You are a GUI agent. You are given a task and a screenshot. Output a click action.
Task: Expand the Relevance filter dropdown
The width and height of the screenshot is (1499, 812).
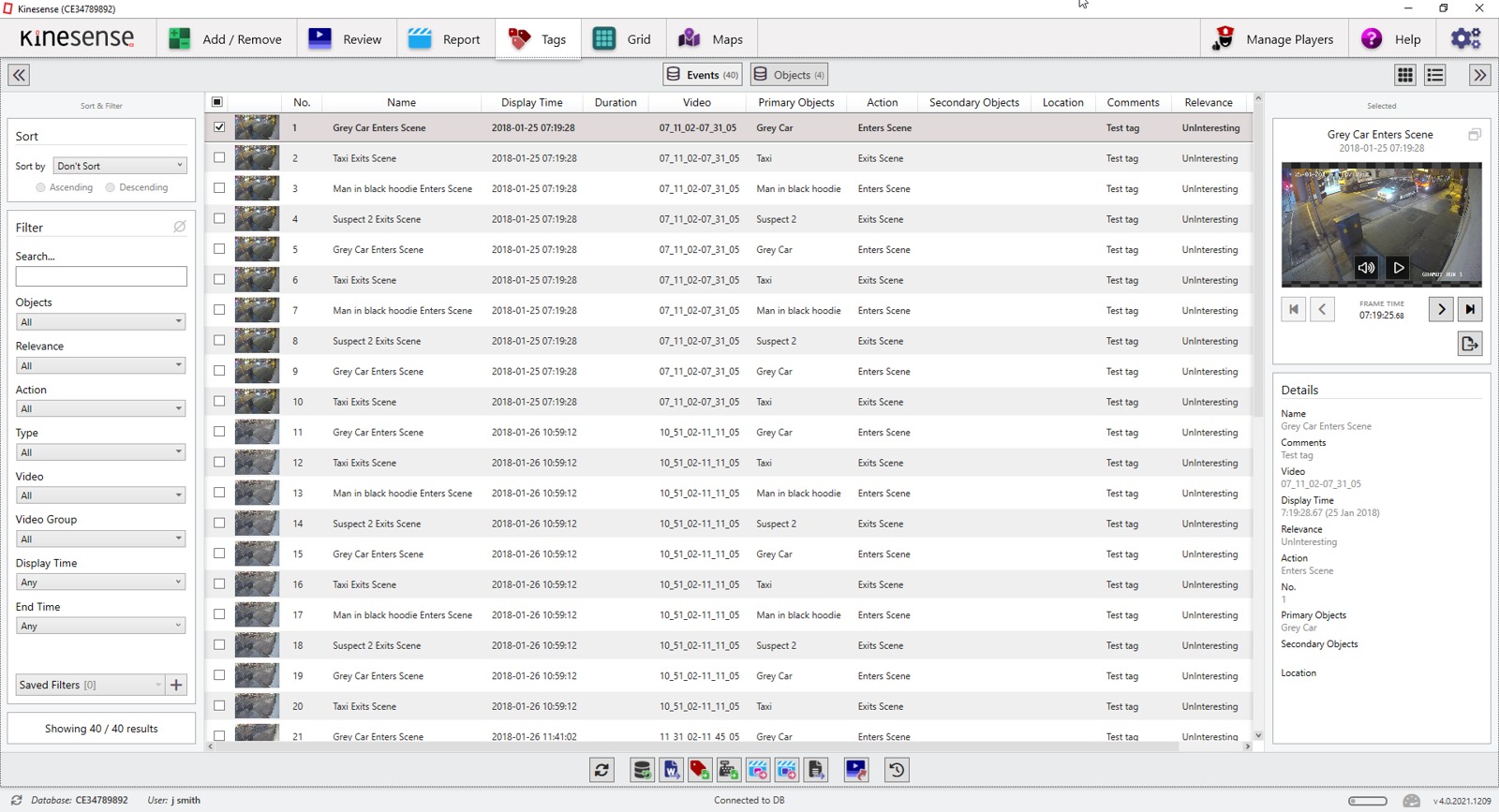point(101,365)
